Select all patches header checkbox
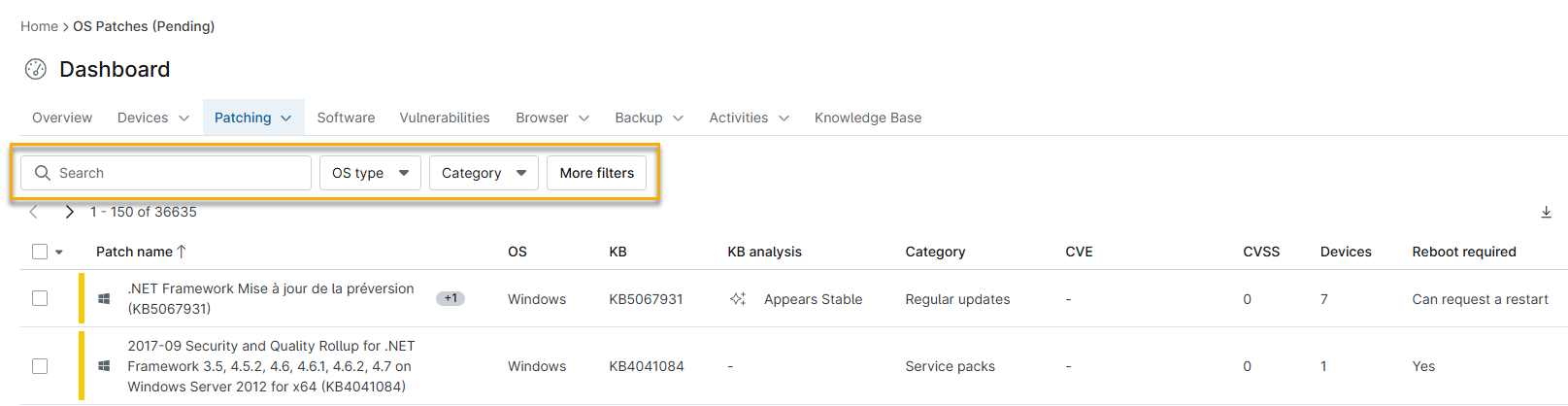 pos(40,252)
